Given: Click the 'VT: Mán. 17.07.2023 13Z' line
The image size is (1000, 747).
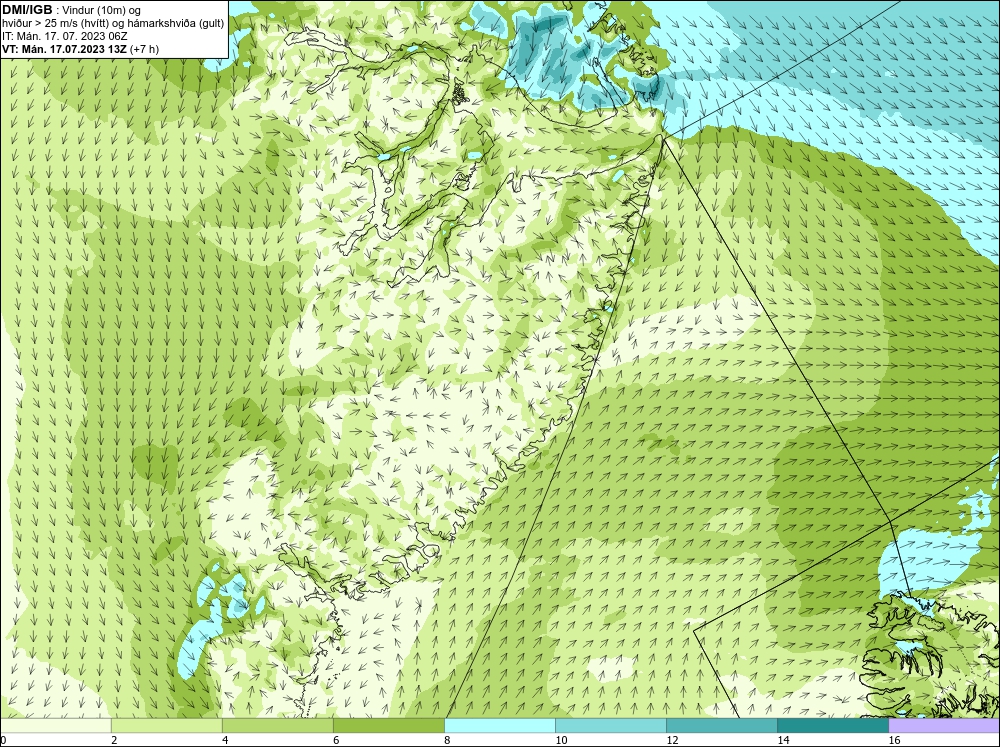Looking at the screenshot, I should (64, 49).
